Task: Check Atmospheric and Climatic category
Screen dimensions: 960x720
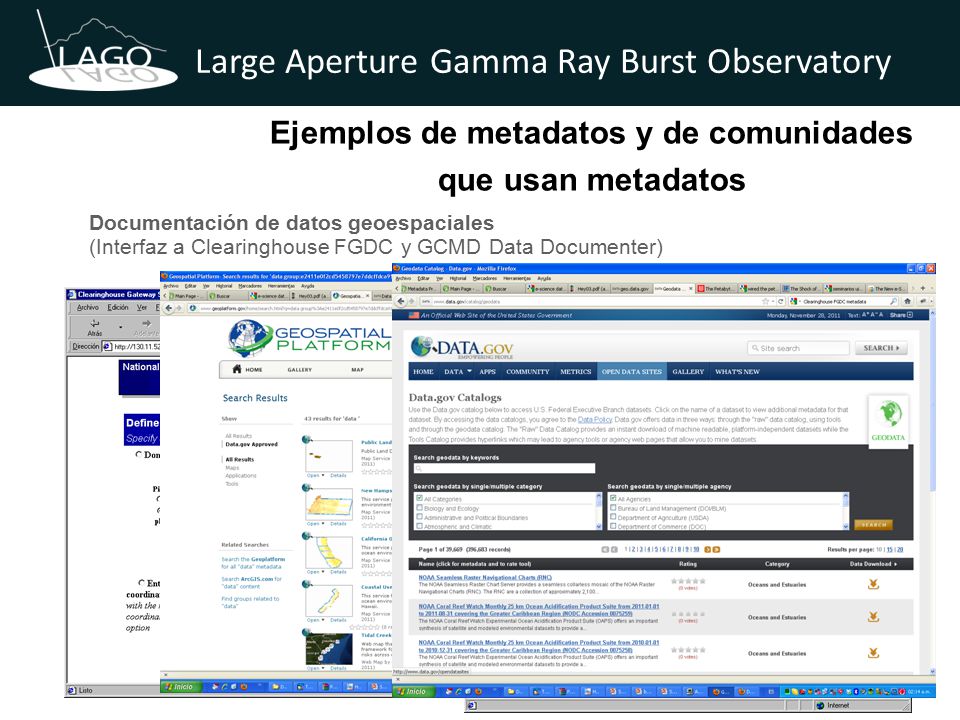Action: [x=419, y=526]
